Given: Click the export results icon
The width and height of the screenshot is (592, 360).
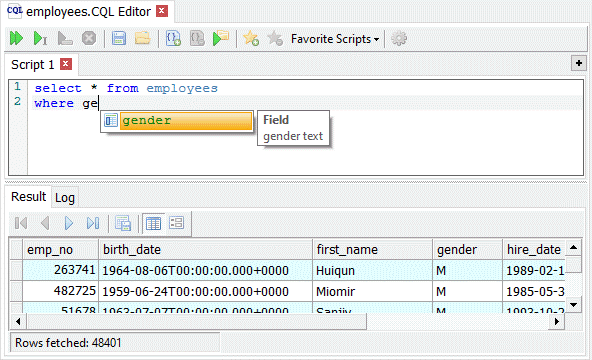Looking at the screenshot, I should point(123,223).
